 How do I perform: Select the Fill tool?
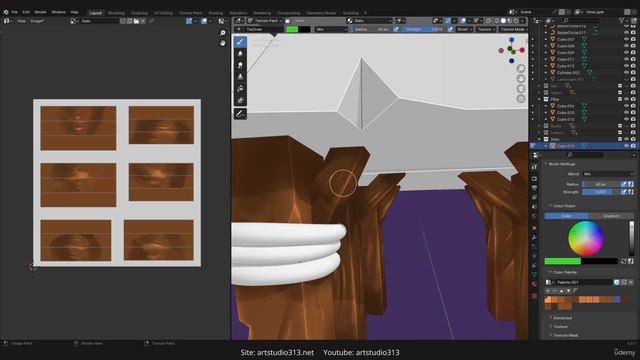240,89
